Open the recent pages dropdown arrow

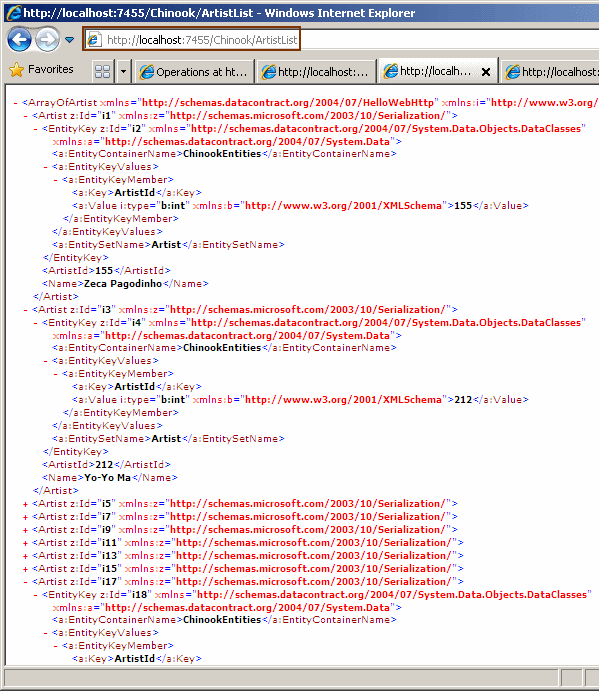(x=70, y=40)
